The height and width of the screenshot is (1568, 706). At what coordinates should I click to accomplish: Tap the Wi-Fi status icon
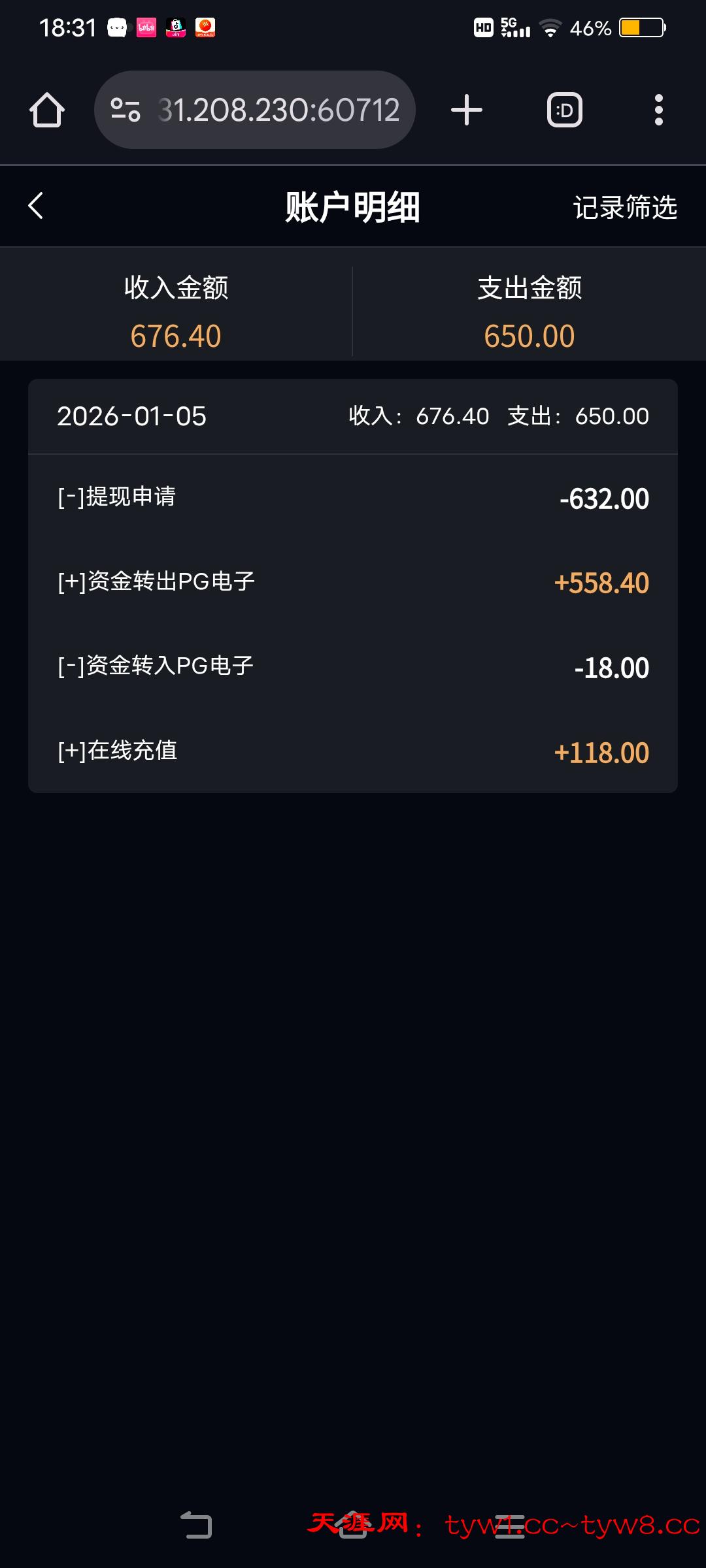(x=550, y=28)
